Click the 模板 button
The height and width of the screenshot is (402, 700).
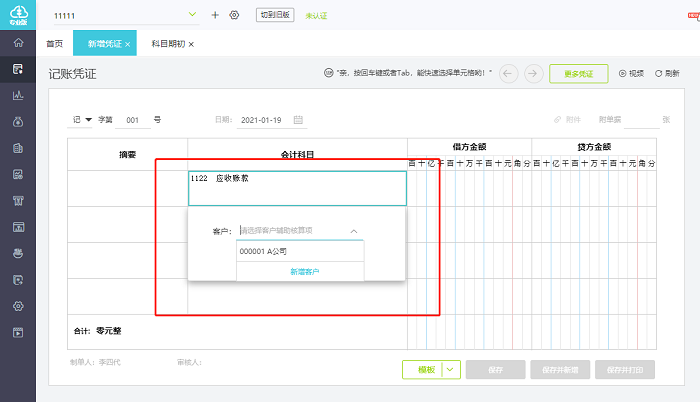click(x=426, y=370)
